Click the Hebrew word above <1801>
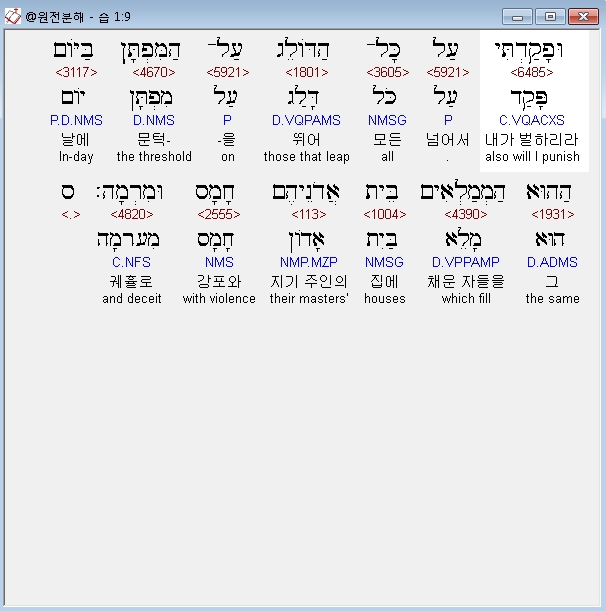606x611 pixels. click(303, 50)
